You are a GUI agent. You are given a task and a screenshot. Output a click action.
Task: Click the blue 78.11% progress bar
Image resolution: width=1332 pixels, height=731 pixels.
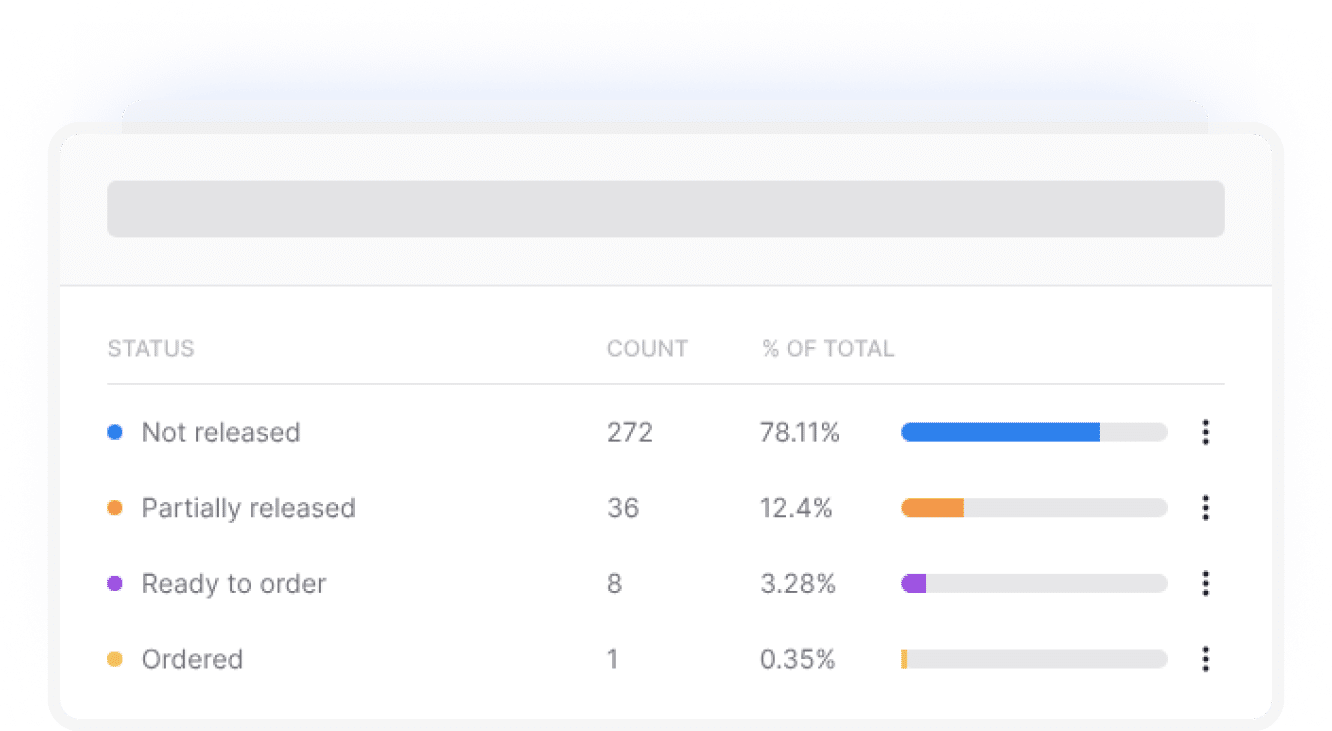click(x=1000, y=432)
